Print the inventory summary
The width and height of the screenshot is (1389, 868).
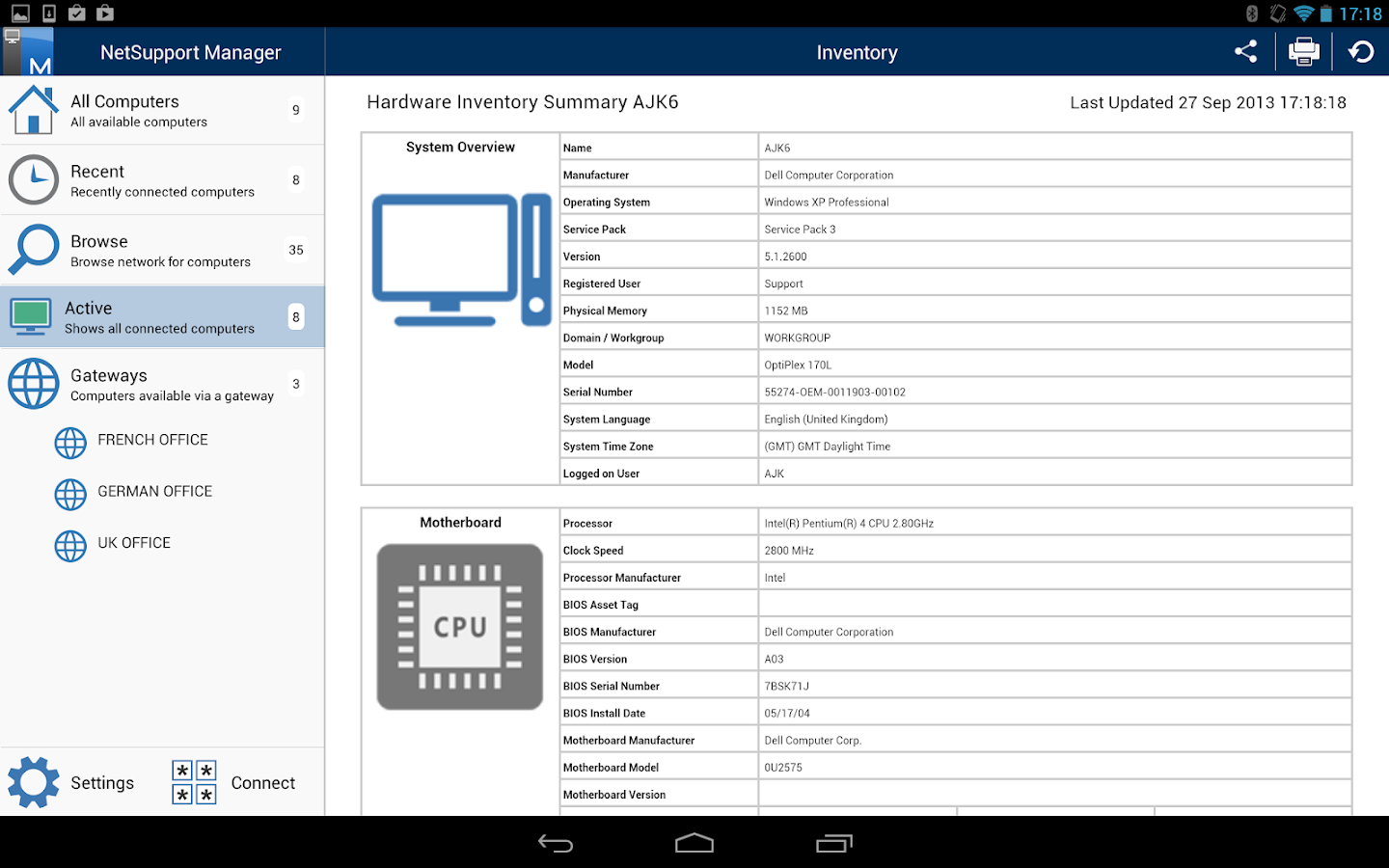click(x=1304, y=51)
